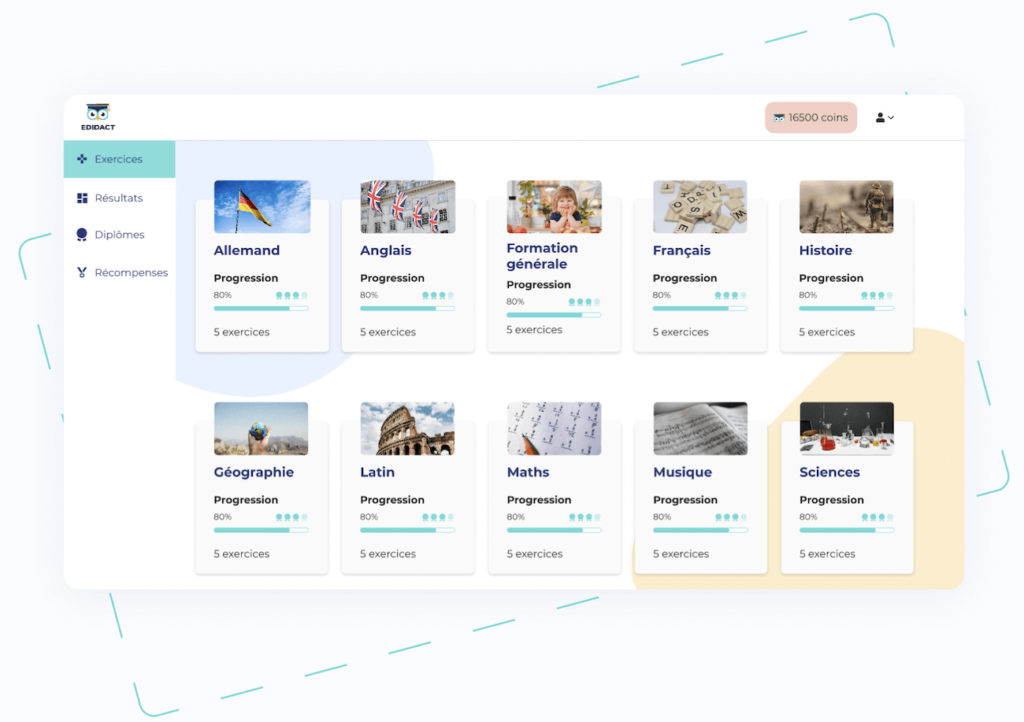Click the Exercices sidebar icon
Screen dimensions: 1024x722
[x=82, y=159]
